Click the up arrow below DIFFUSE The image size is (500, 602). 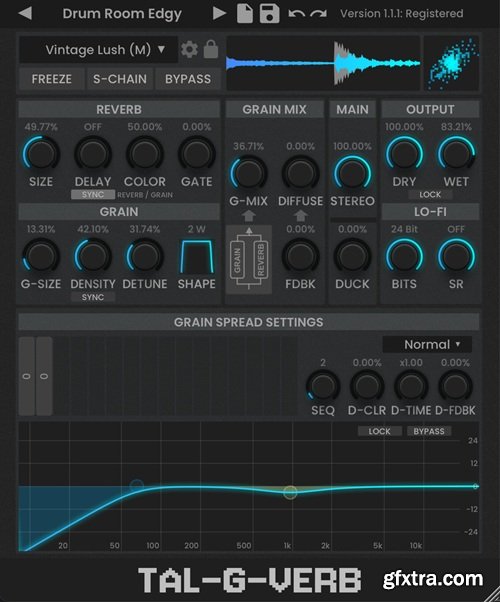(300, 216)
